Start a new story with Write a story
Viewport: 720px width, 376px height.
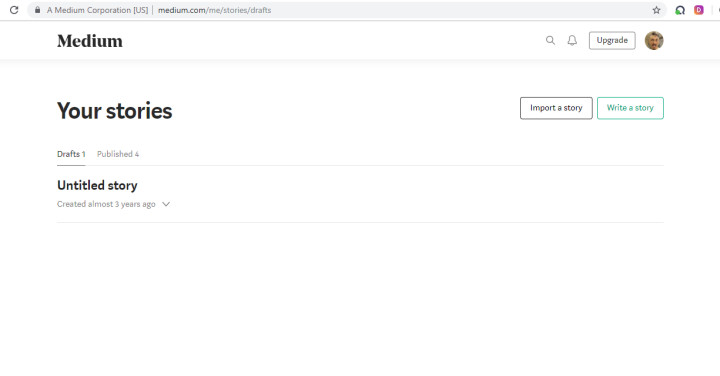[x=630, y=108]
